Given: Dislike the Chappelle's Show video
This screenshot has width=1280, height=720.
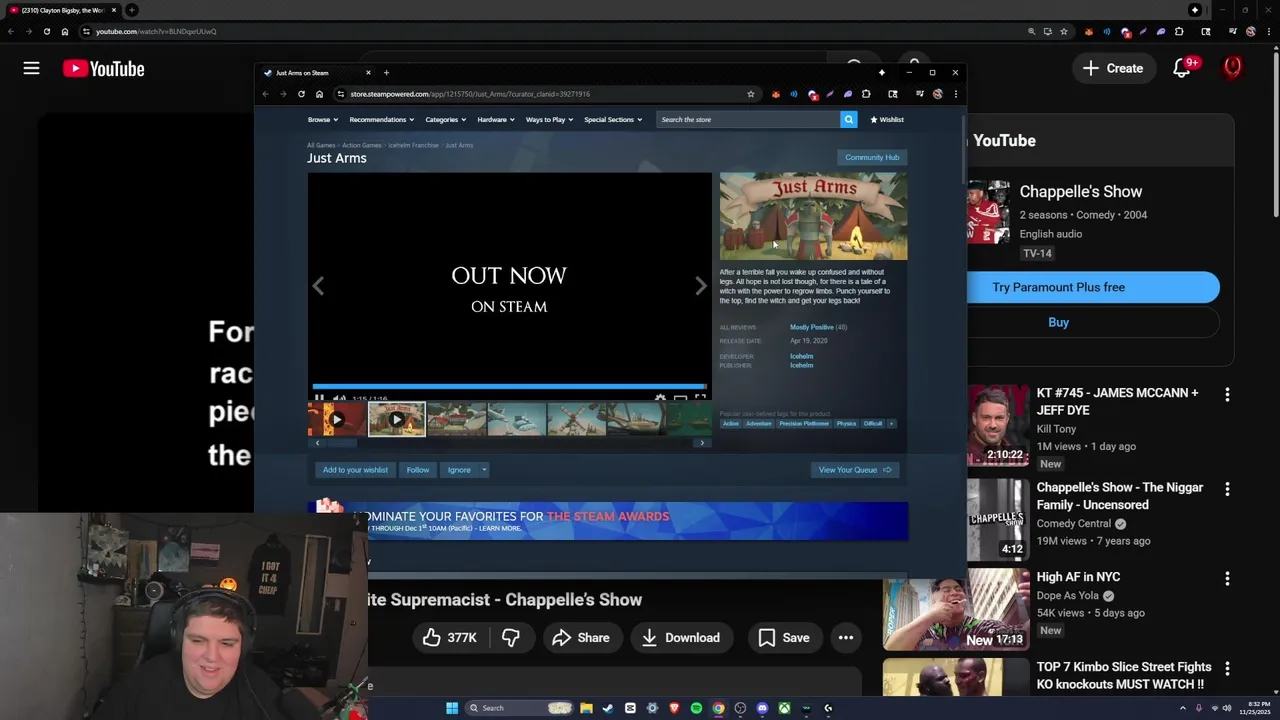Looking at the screenshot, I should (511, 638).
